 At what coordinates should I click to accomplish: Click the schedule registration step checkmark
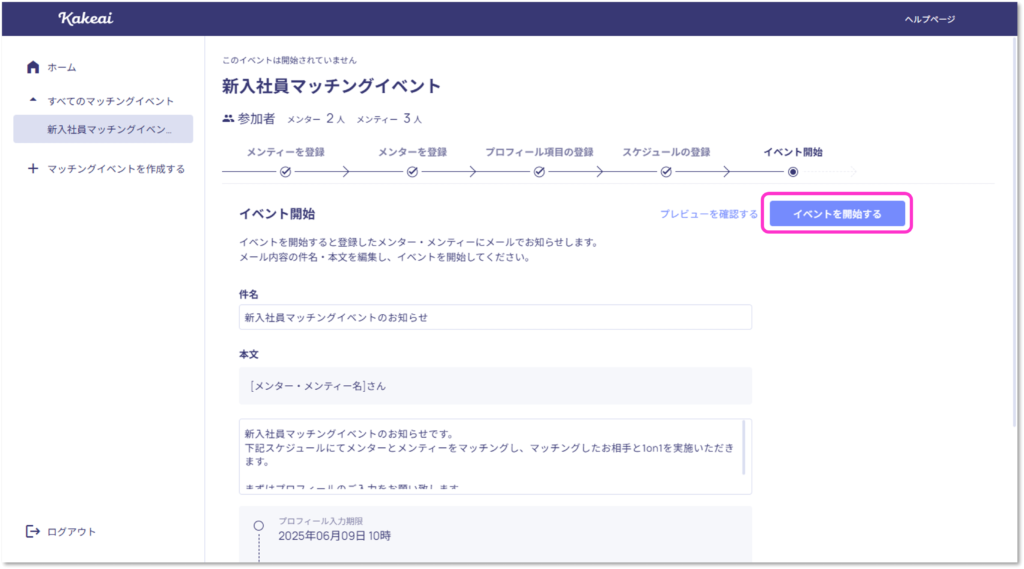pyautogui.click(x=666, y=171)
